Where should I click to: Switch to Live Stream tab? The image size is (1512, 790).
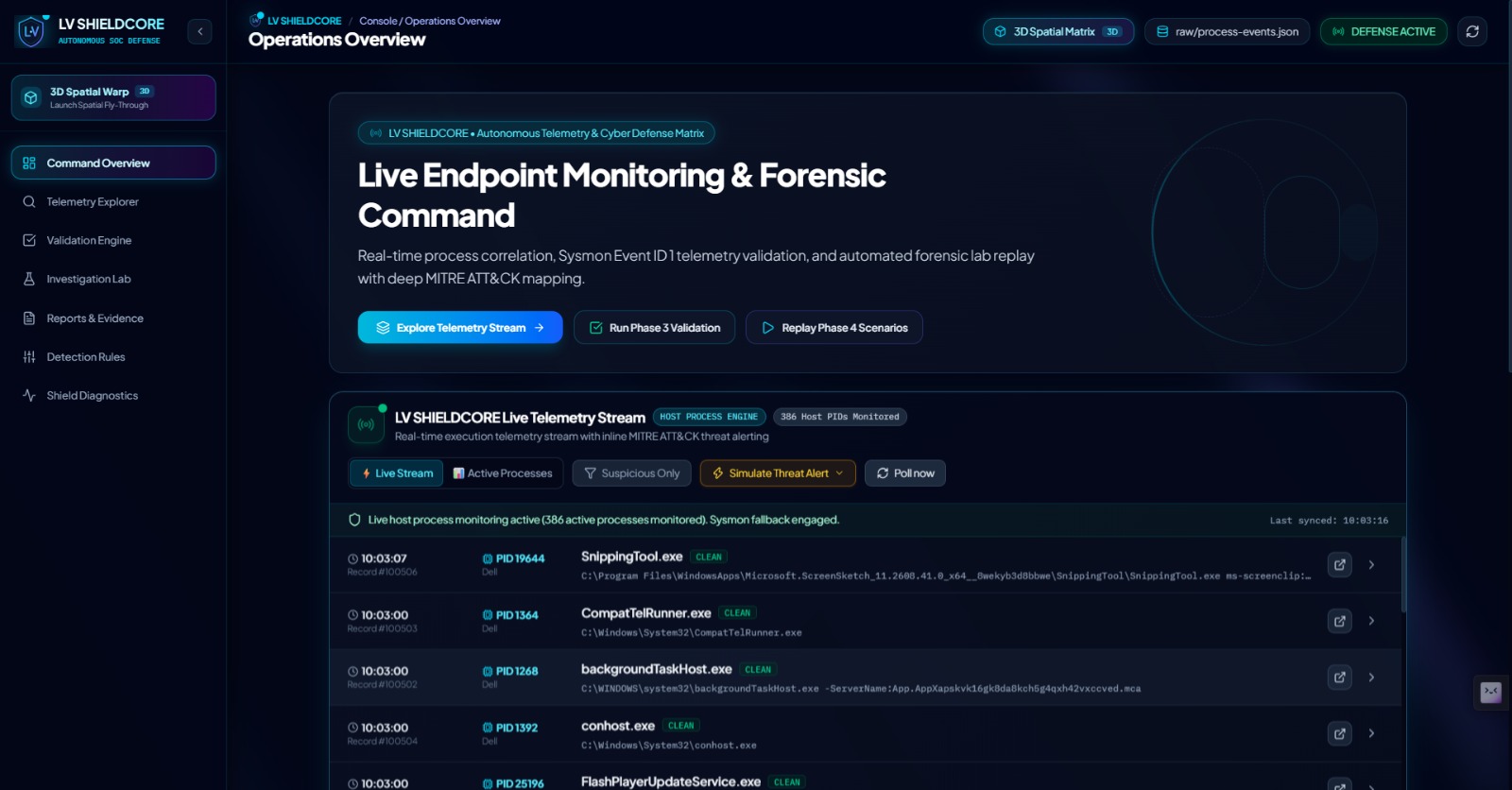coord(397,472)
